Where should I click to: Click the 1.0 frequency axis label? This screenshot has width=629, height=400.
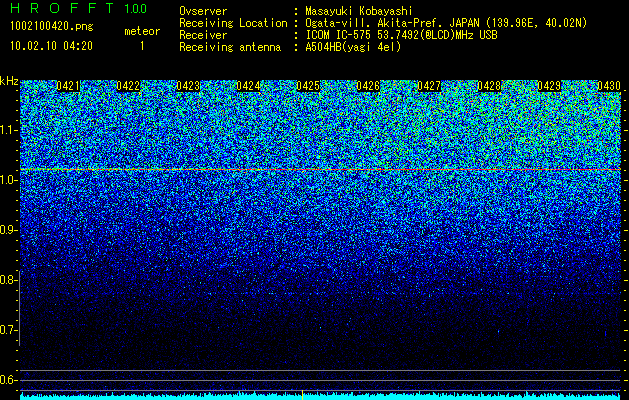click(7, 181)
